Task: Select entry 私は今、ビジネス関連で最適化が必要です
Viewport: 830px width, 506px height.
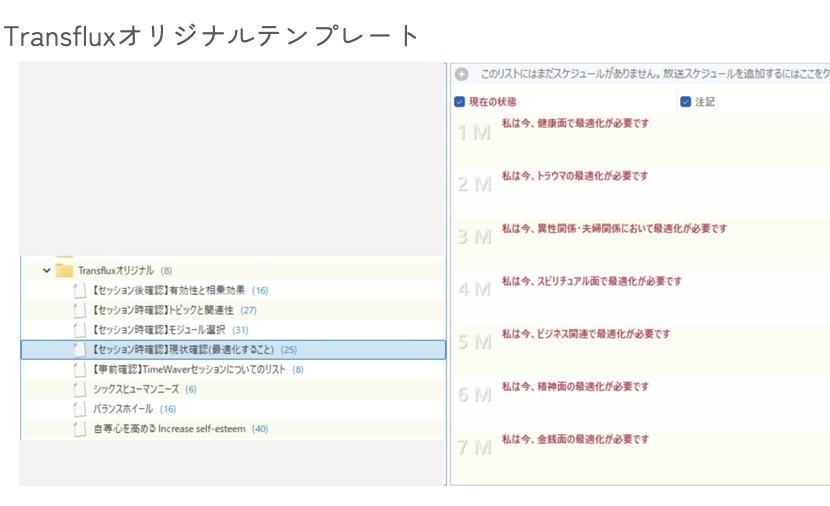Action: pos(586,334)
